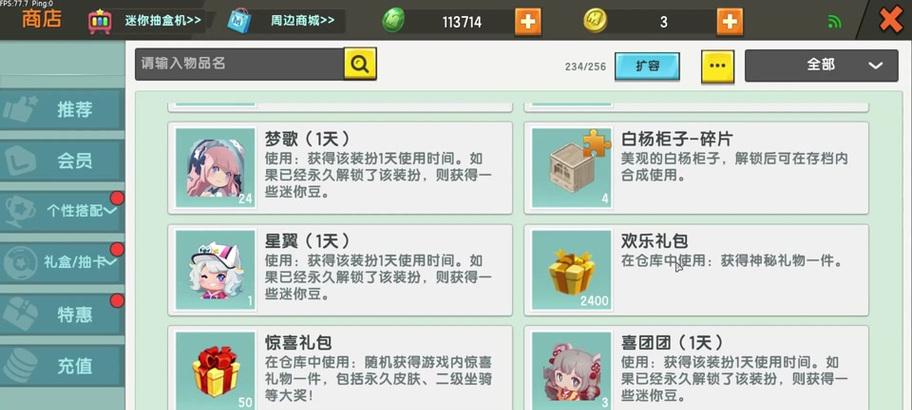
Task: Open the 迷你抽盒机 gacha machine icon
Action: pyautogui.click(x=100, y=22)
